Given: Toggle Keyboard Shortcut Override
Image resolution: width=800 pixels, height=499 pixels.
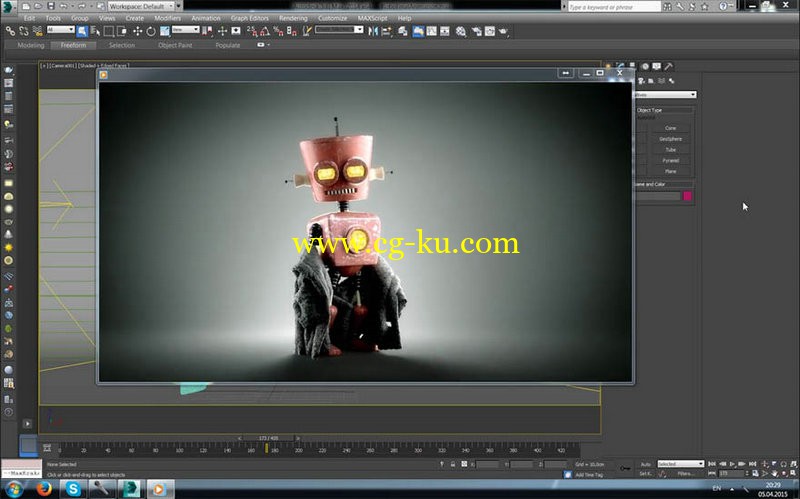Looking at the screenshot, I should click(236, 31).
